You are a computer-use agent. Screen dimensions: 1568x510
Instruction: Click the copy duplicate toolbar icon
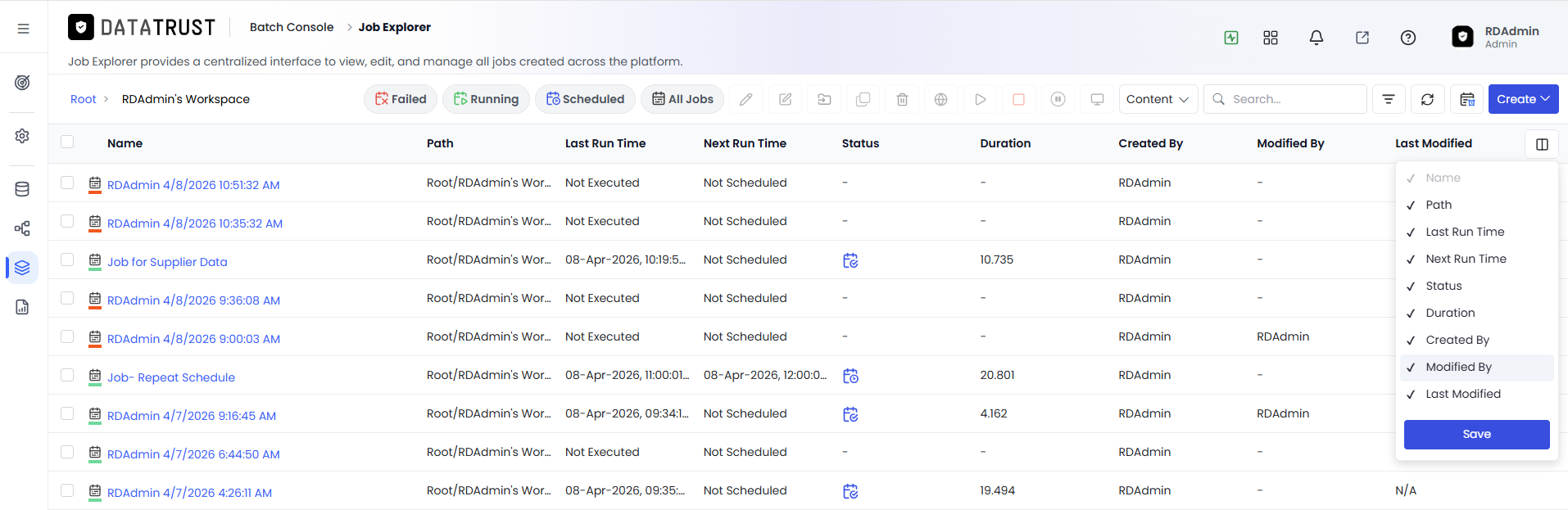[863, 99]
